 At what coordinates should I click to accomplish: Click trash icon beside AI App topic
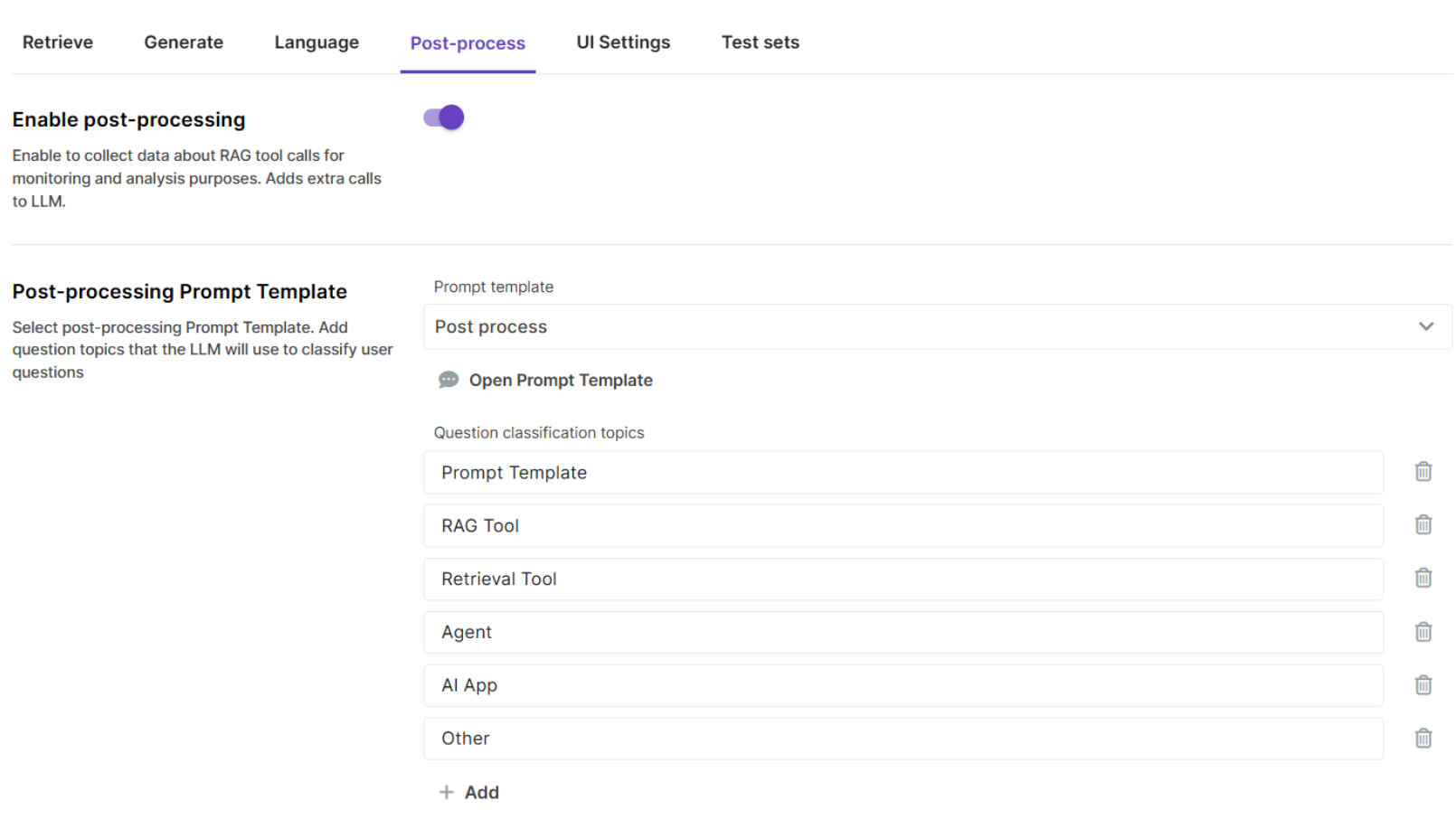1423,685
